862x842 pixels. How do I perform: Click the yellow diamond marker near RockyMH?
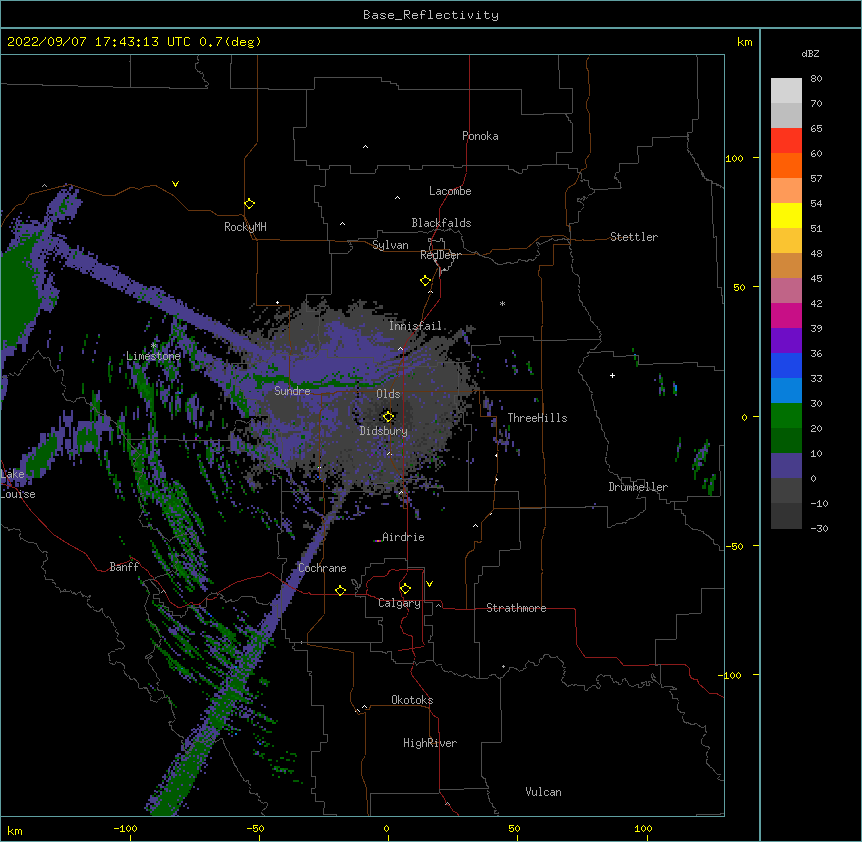pyautogui.click(x=249, y=203)
